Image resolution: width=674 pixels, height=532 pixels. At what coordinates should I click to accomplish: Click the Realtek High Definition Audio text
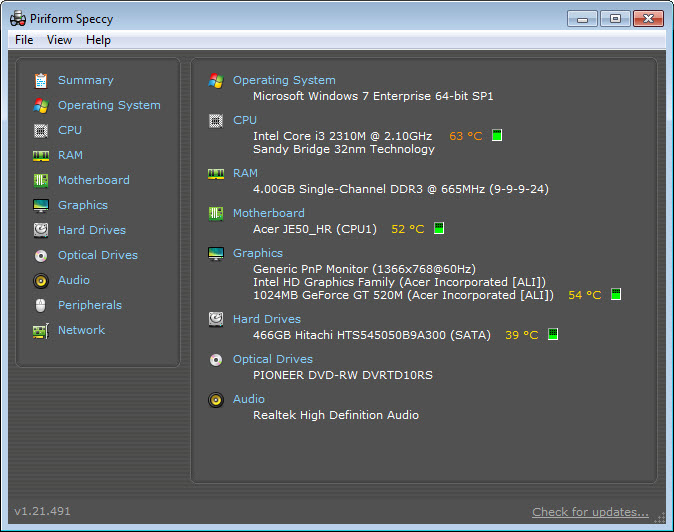pyautogui.click(x=336, y=415)
